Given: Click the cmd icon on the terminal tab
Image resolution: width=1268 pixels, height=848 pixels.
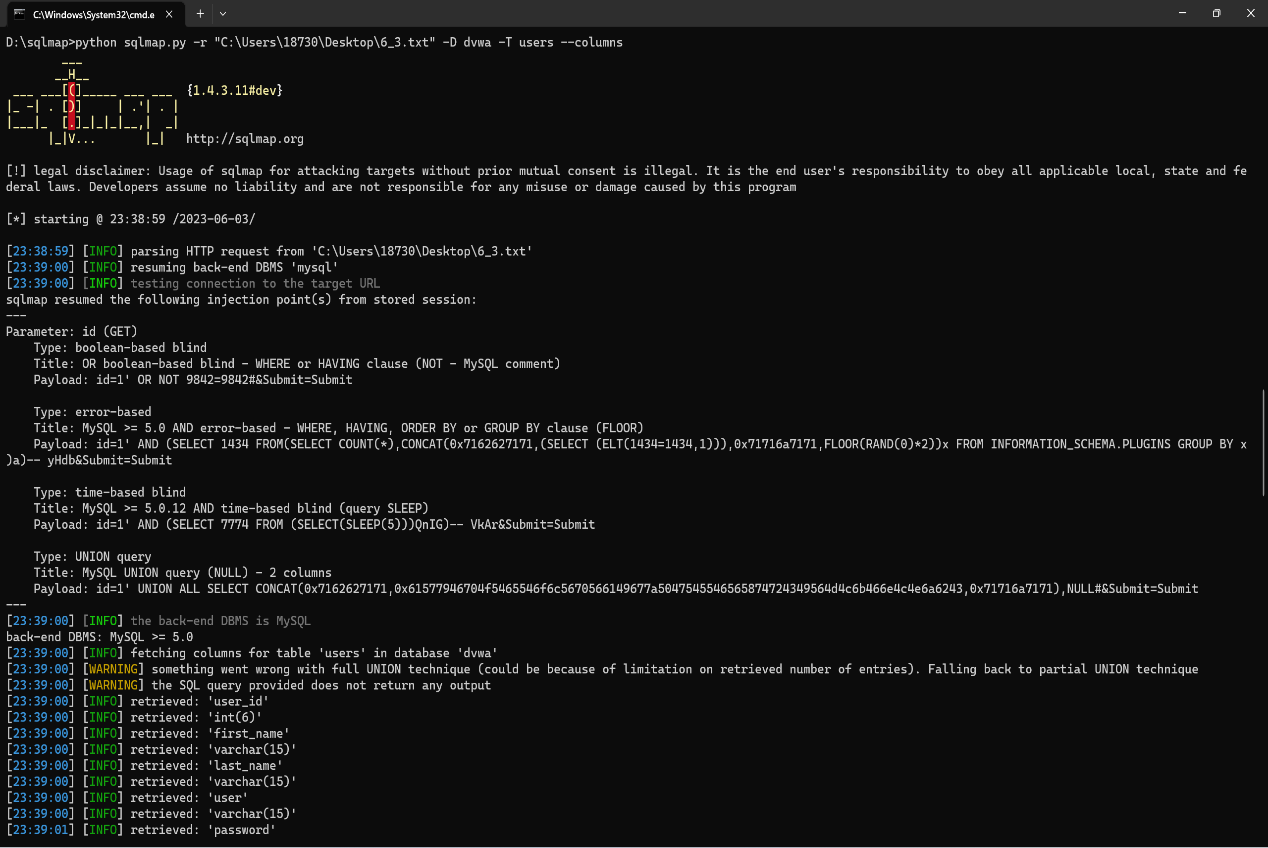Looking at the screenshot, I should tap(19, 14).
